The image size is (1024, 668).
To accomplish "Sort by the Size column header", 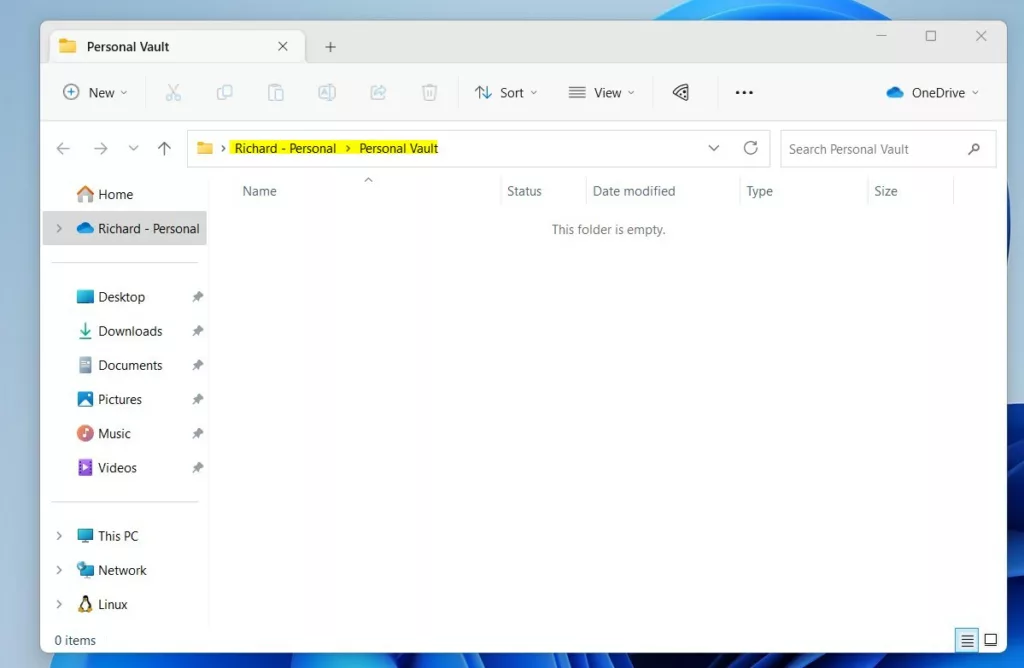I will 911,191.
